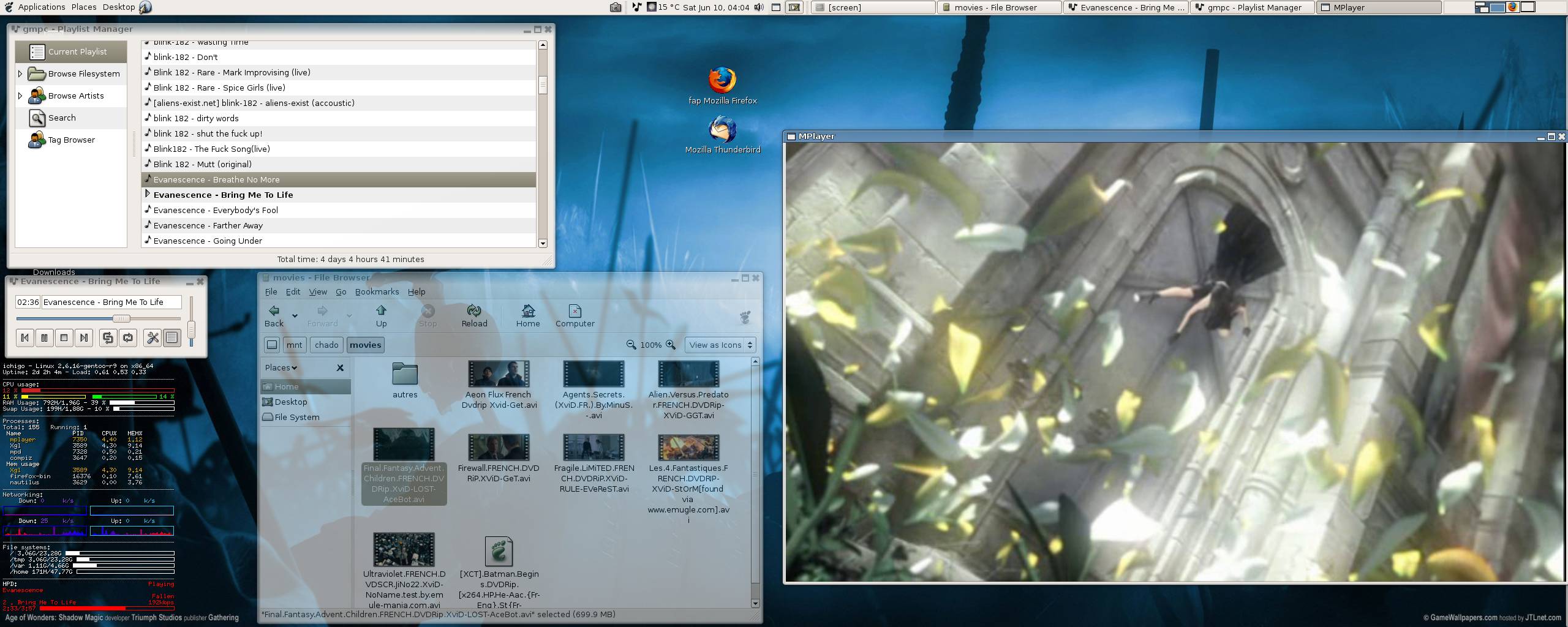Expand the Browse Artists tree node
The height and width of the screenshot is (627, 1568).
pyautogui.click(x=20, y=96)
